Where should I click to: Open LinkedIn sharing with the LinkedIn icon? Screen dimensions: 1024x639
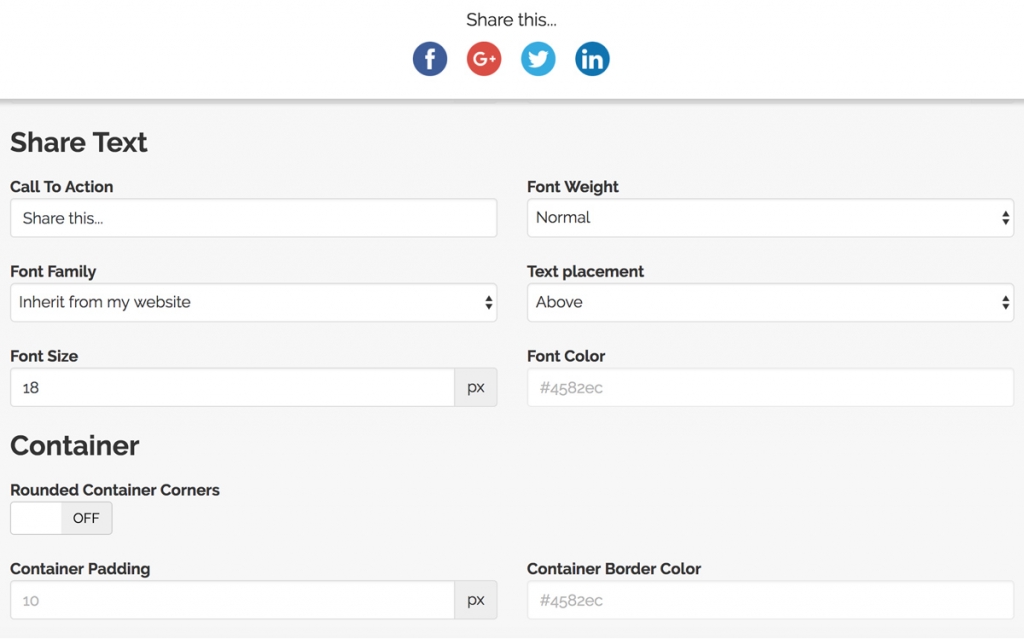point(592,58)
